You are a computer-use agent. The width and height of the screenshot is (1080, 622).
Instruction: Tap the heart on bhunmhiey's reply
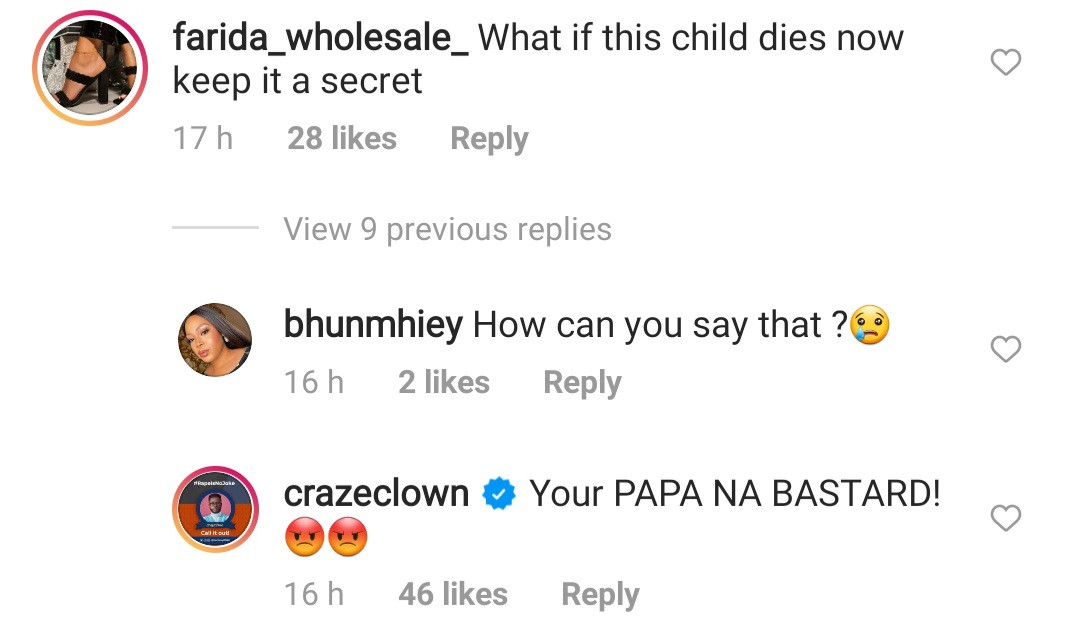[x=1005, y=349]
